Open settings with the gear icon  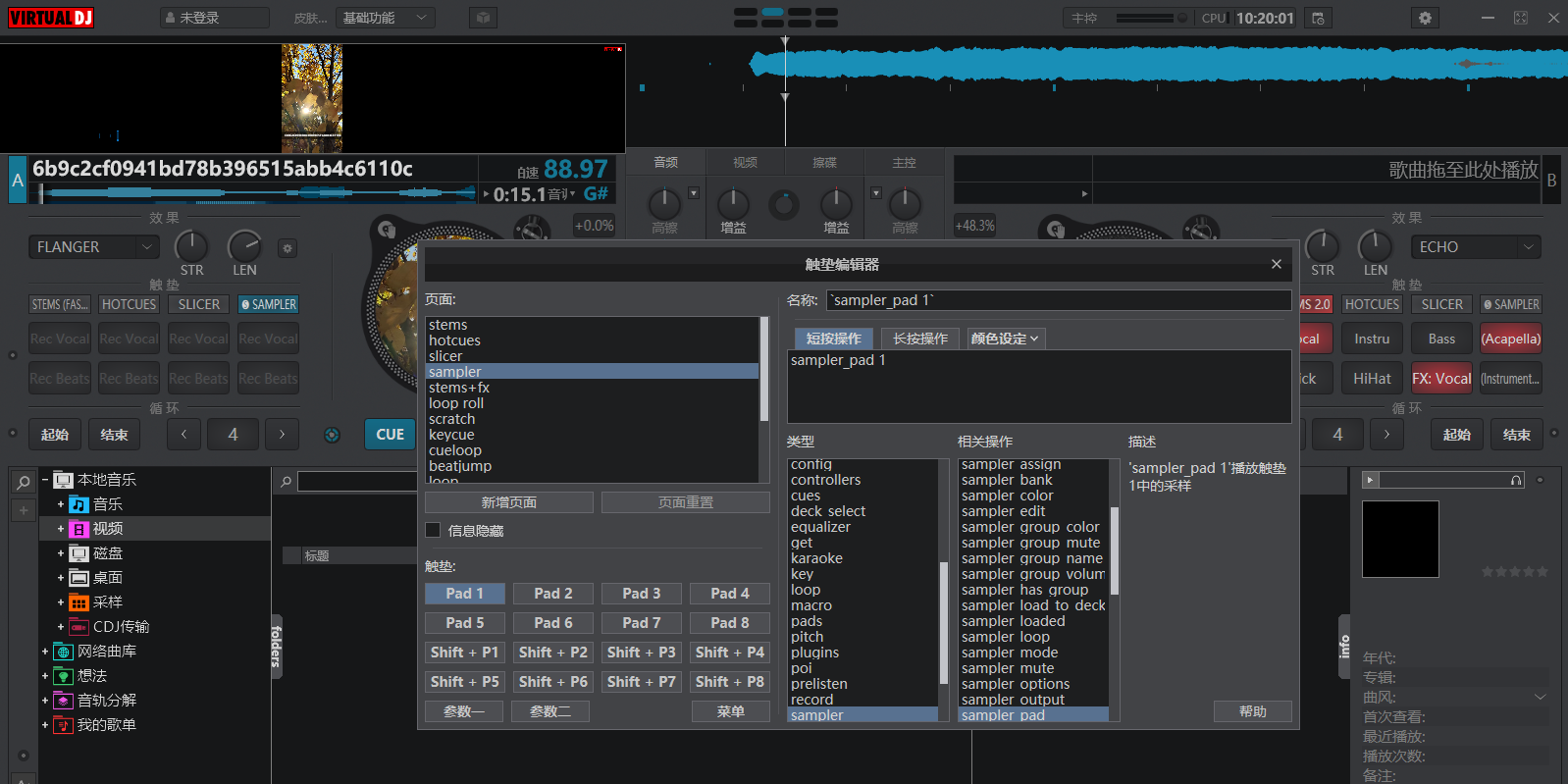[1425, 18]
